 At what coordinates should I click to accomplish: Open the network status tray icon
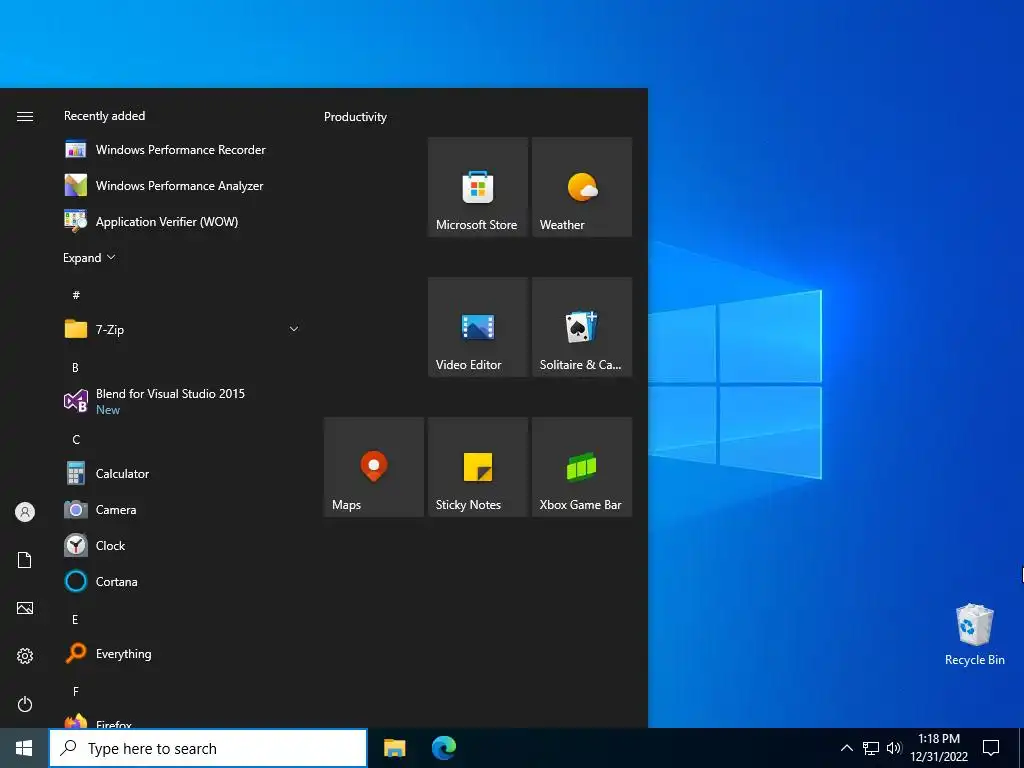coord(871,748)
